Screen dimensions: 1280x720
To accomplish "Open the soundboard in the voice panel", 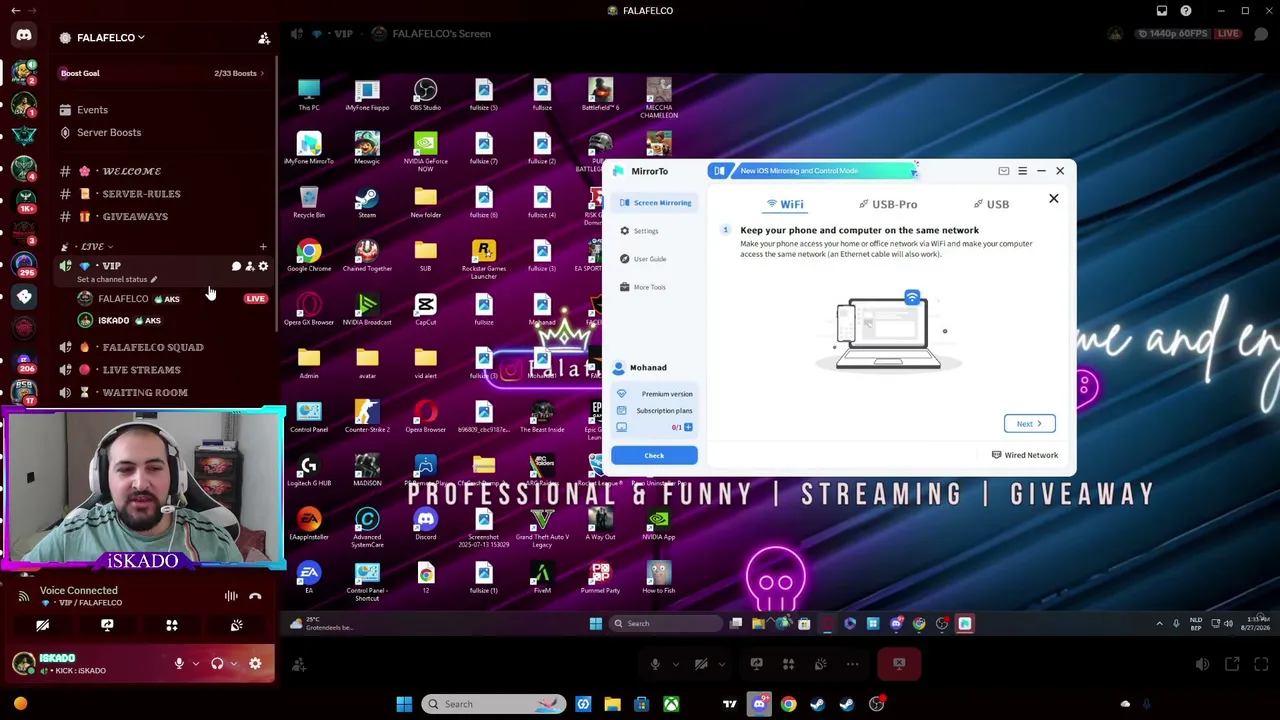I will click(x=236, y=625).
